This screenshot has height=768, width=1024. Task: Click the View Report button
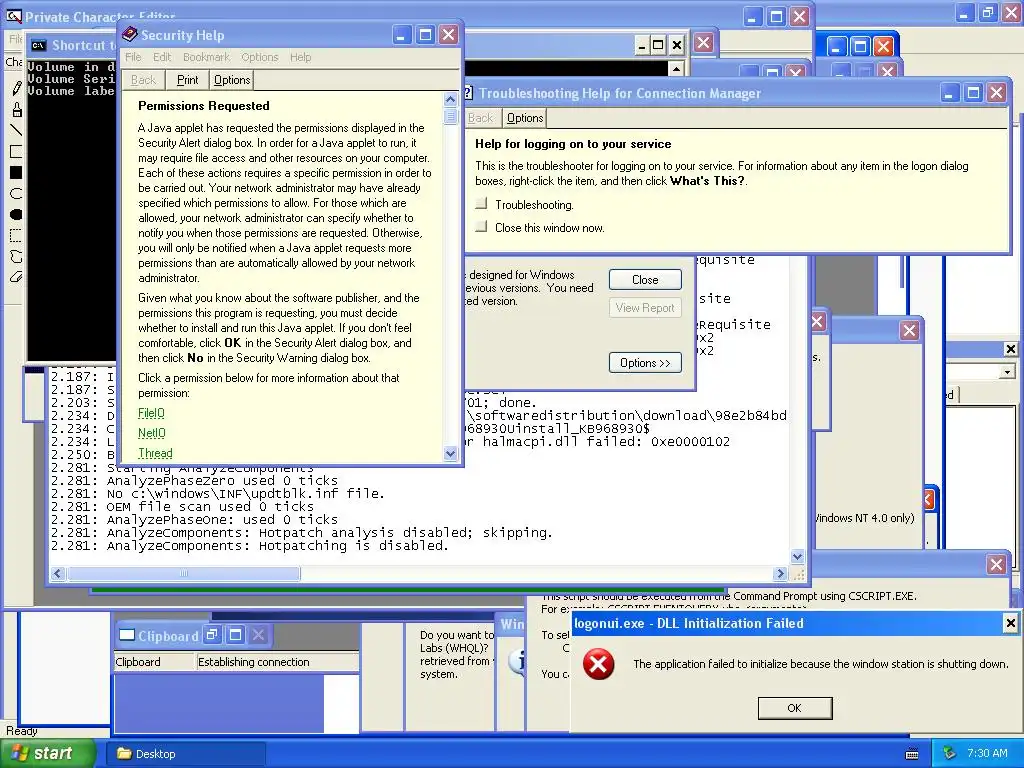pos(645,308)
